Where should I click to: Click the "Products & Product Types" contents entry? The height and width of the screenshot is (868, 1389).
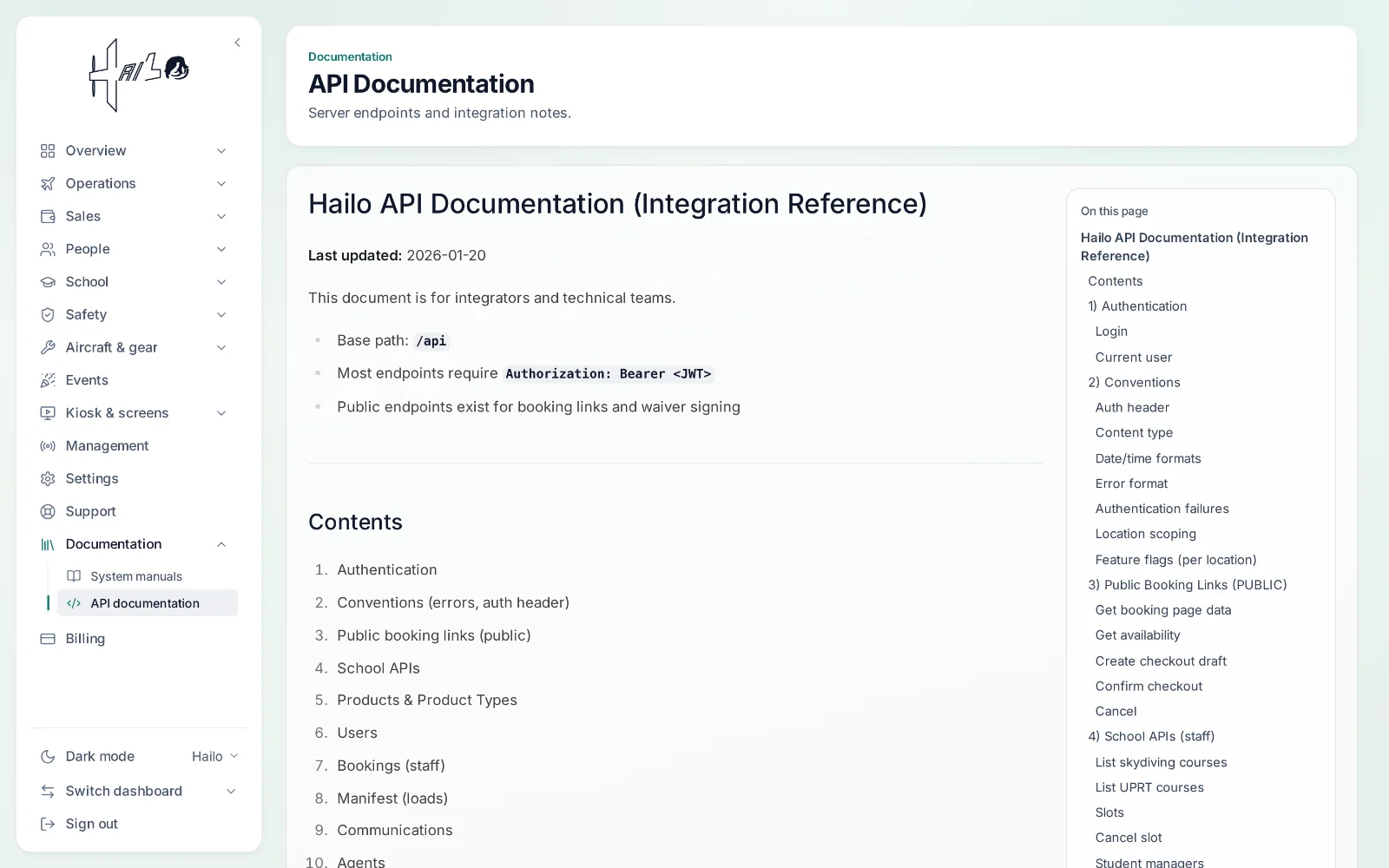427,700
